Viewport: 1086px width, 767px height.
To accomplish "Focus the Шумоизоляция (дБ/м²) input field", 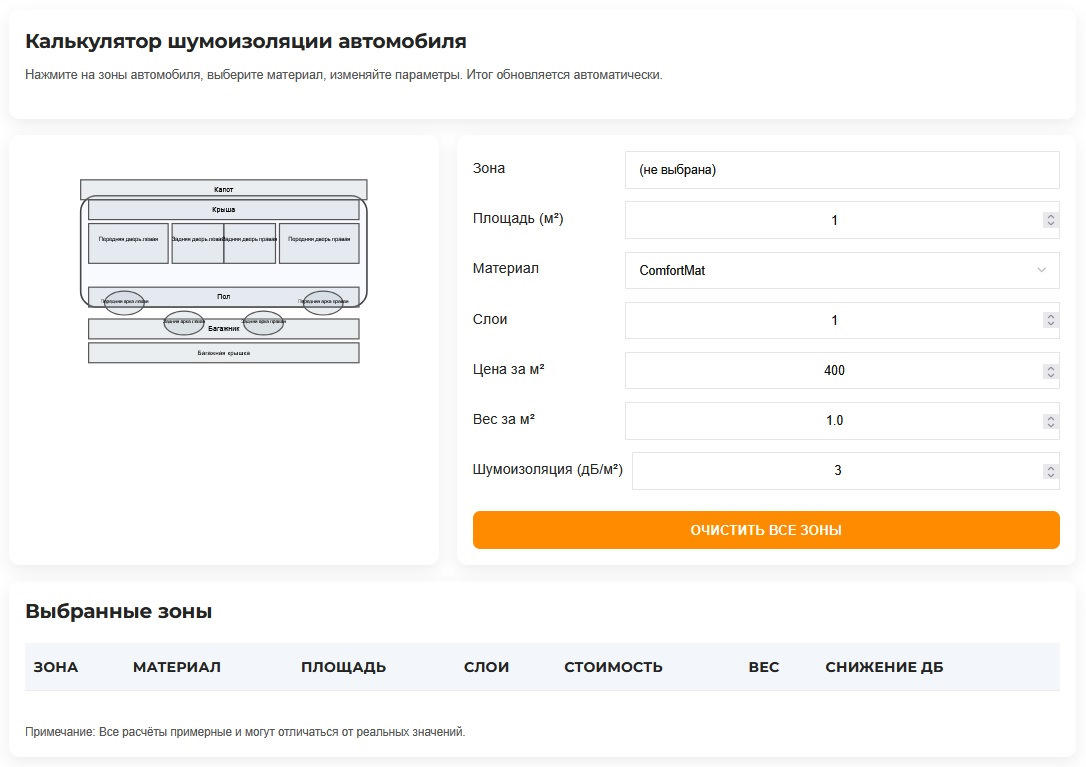I will coord(836,471).
